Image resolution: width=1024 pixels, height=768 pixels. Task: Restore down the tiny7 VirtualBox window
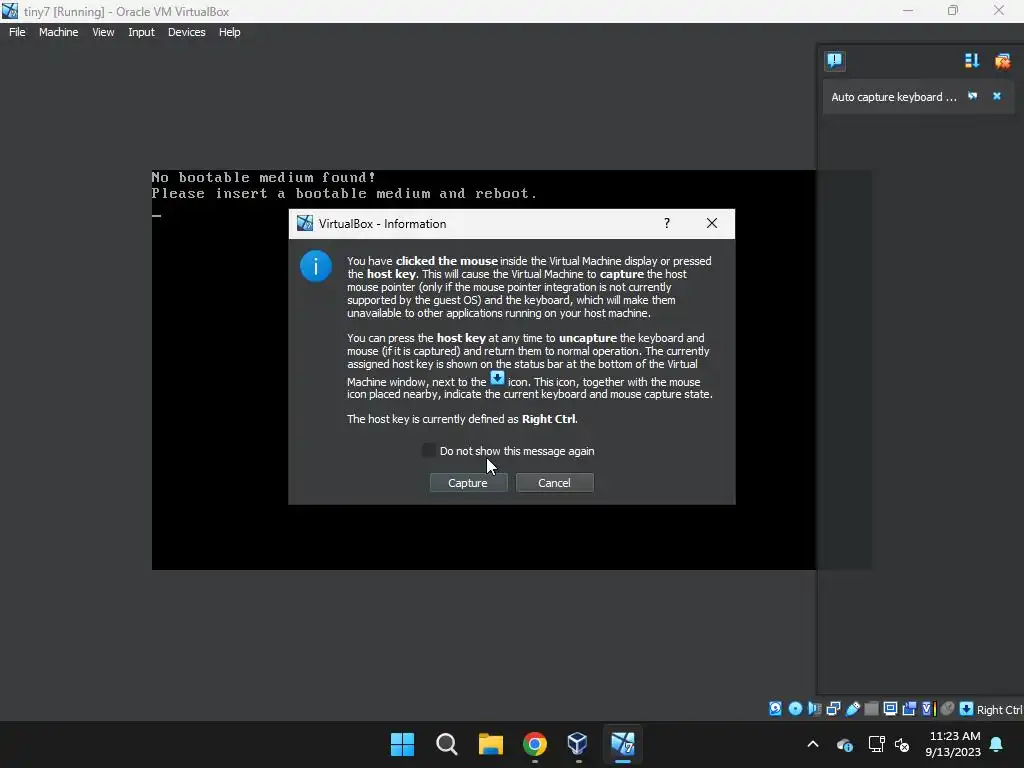pos(953,11)
